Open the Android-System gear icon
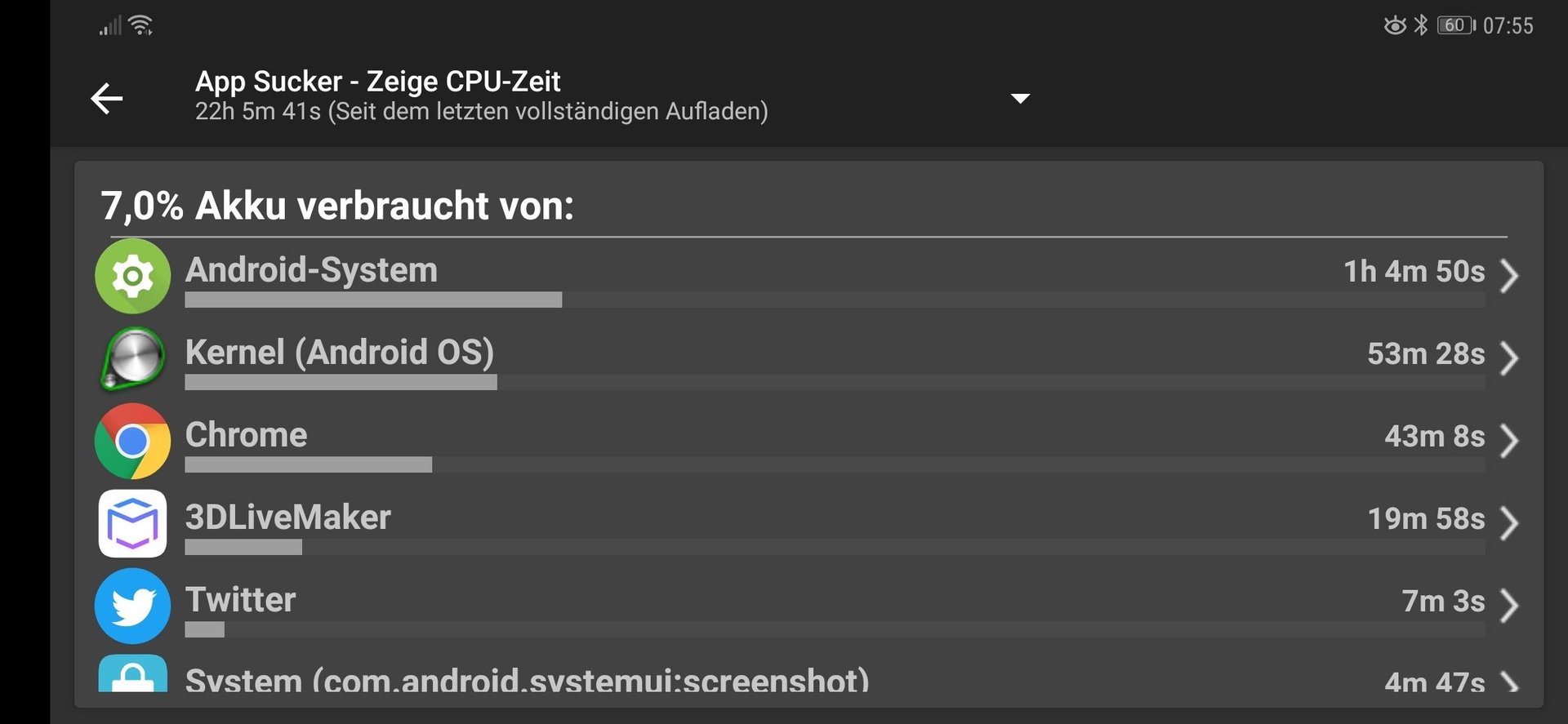 pyautogui.click(x=132, y=276)
